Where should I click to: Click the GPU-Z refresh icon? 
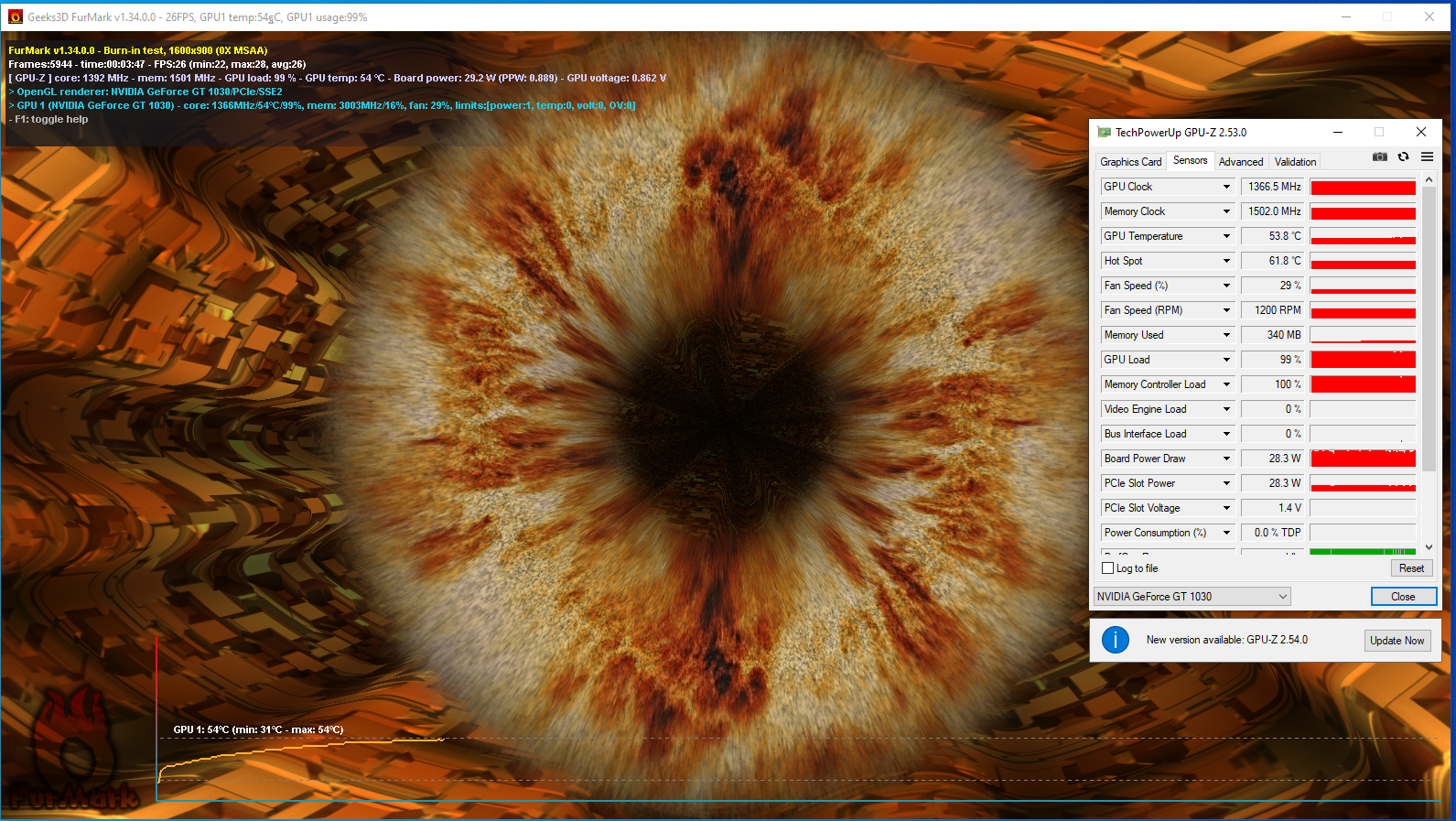[x=1403, y=157]
